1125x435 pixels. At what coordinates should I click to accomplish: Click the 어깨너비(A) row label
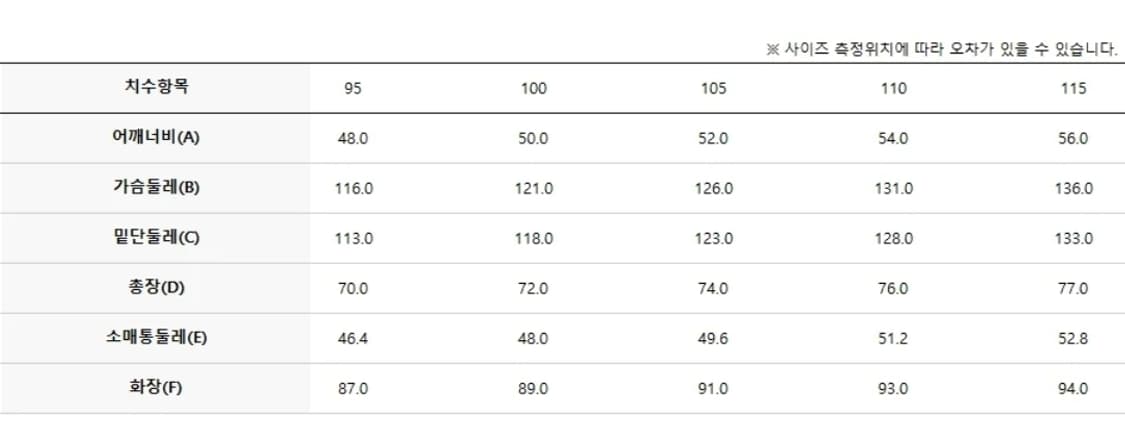coord(156,138)
